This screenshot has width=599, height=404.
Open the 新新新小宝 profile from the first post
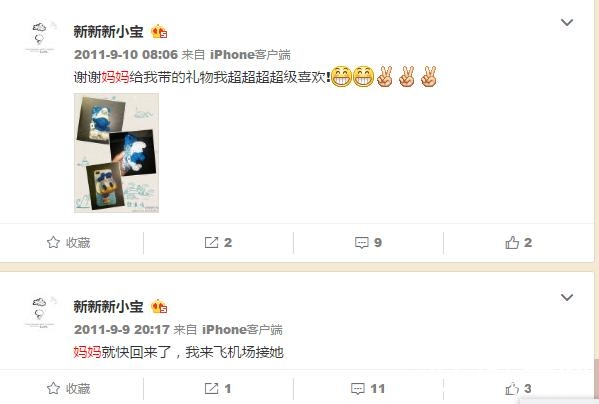tap(108, 31)
